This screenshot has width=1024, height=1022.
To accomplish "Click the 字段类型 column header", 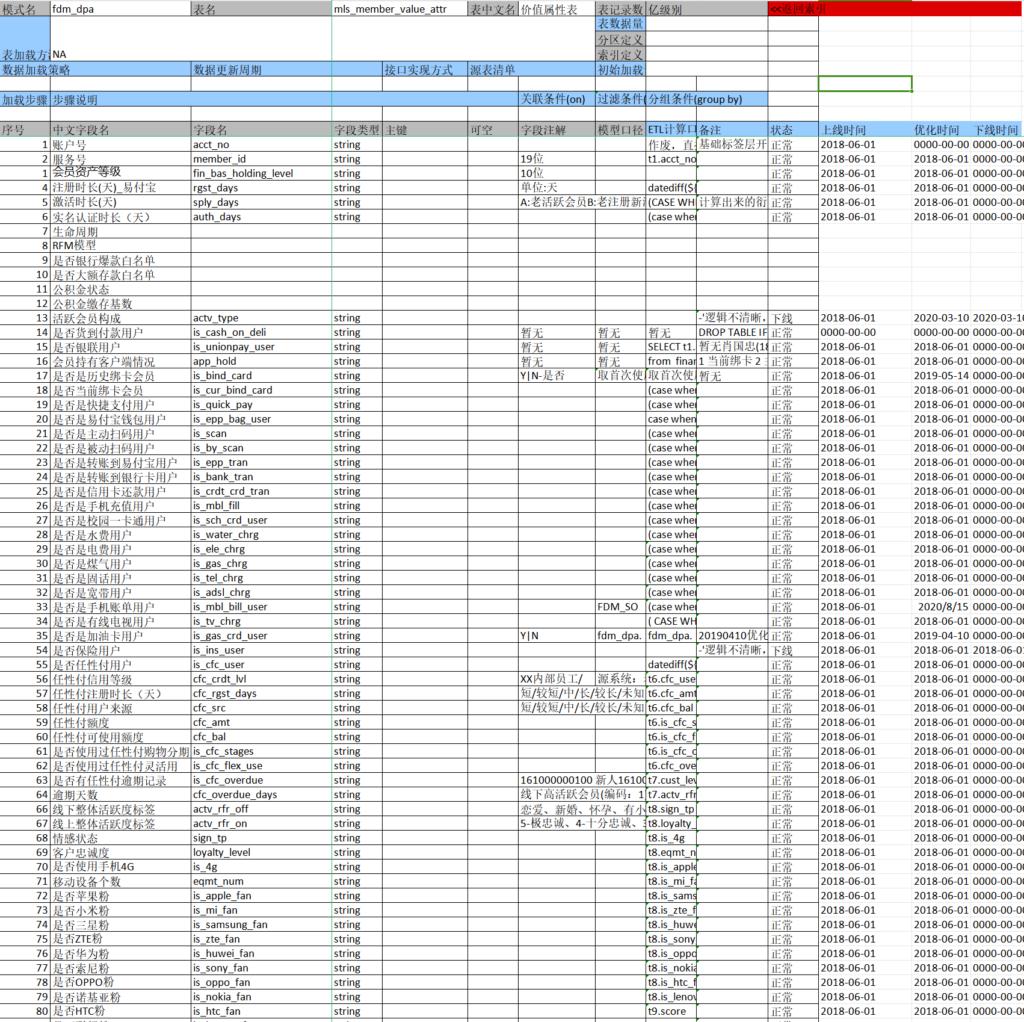I will click(x=357, y=130).
